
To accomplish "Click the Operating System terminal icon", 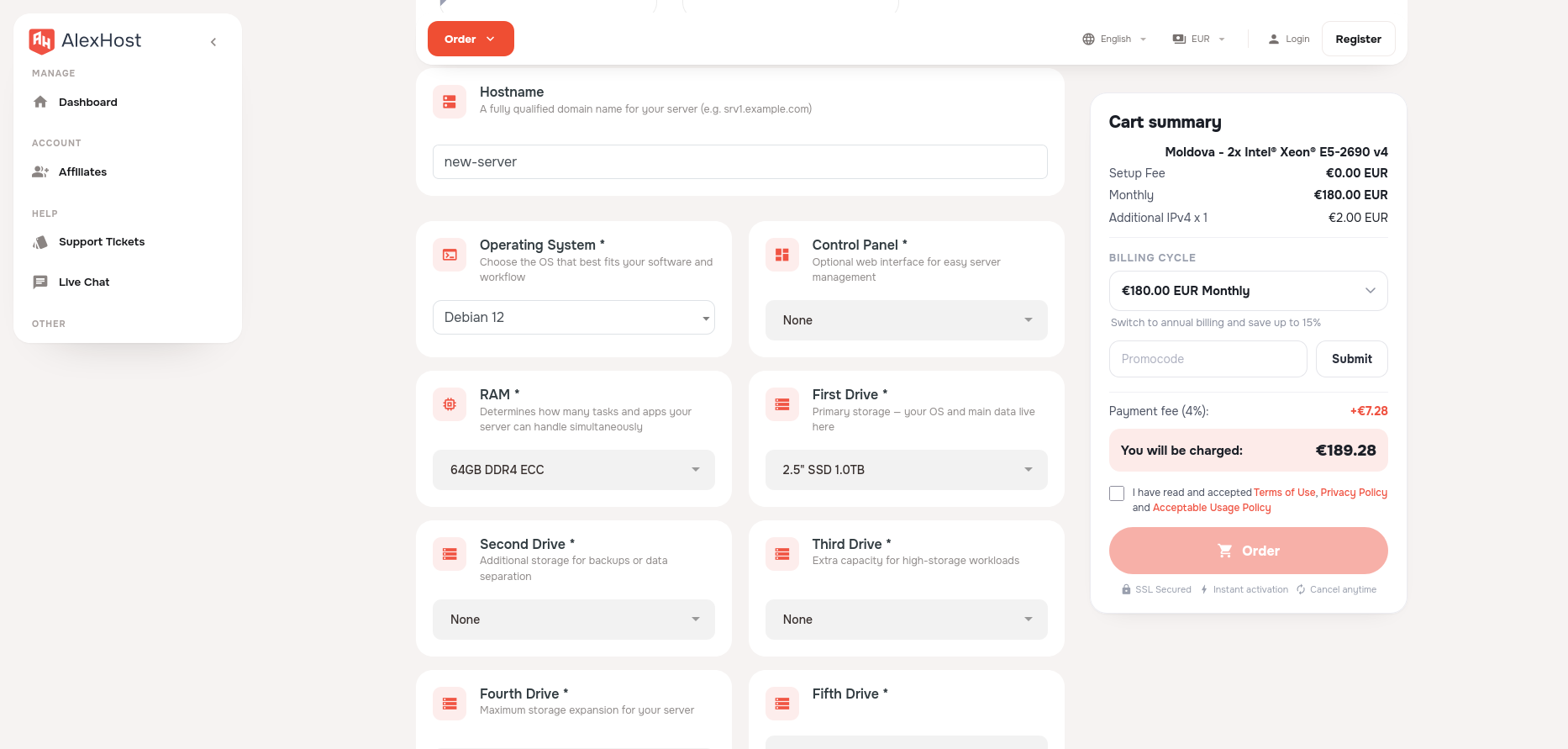I will pos(450,255).
